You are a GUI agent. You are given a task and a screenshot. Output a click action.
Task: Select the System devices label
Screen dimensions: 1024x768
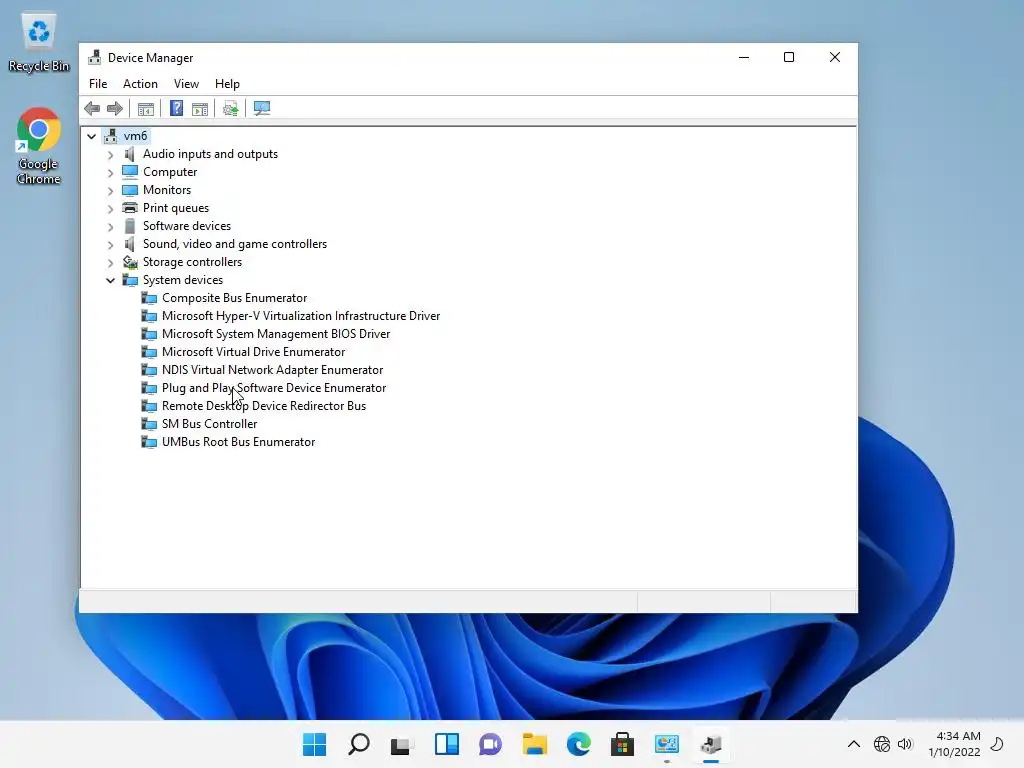[183, 280]
